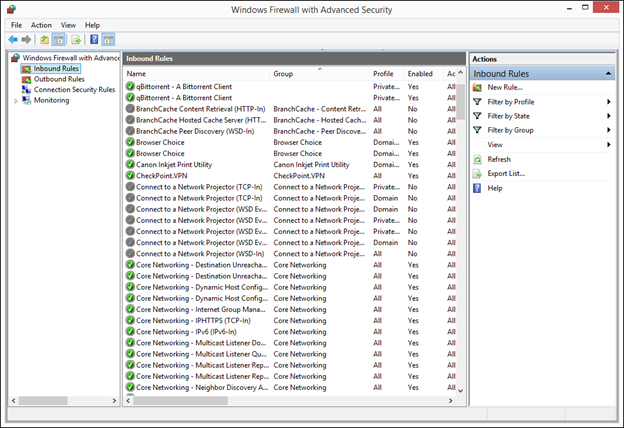The height and width of the screenshot is (428, 624).
Task: Click the green Refresh icon in Actions
Action: (x=477, y=160)
